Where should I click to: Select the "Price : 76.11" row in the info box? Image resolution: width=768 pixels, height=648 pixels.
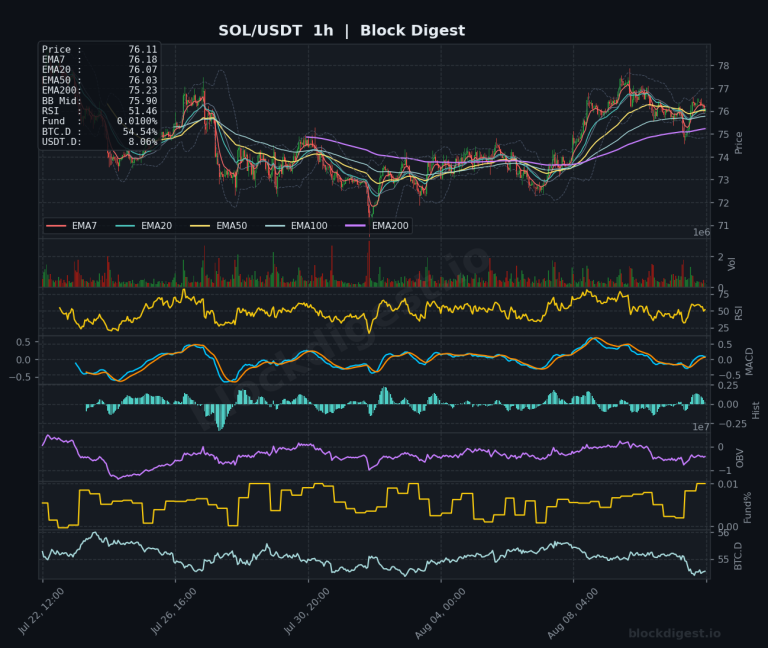[x=99, y=49]
